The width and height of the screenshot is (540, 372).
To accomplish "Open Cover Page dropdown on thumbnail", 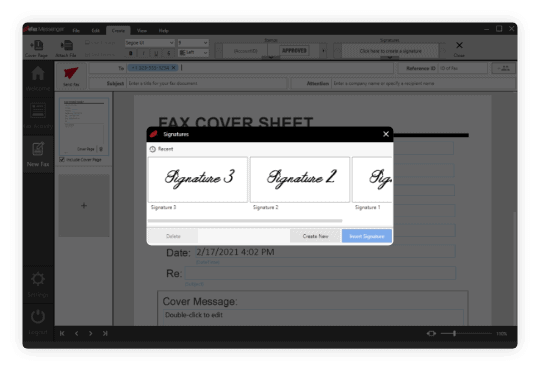I will [x=86, y=149].
